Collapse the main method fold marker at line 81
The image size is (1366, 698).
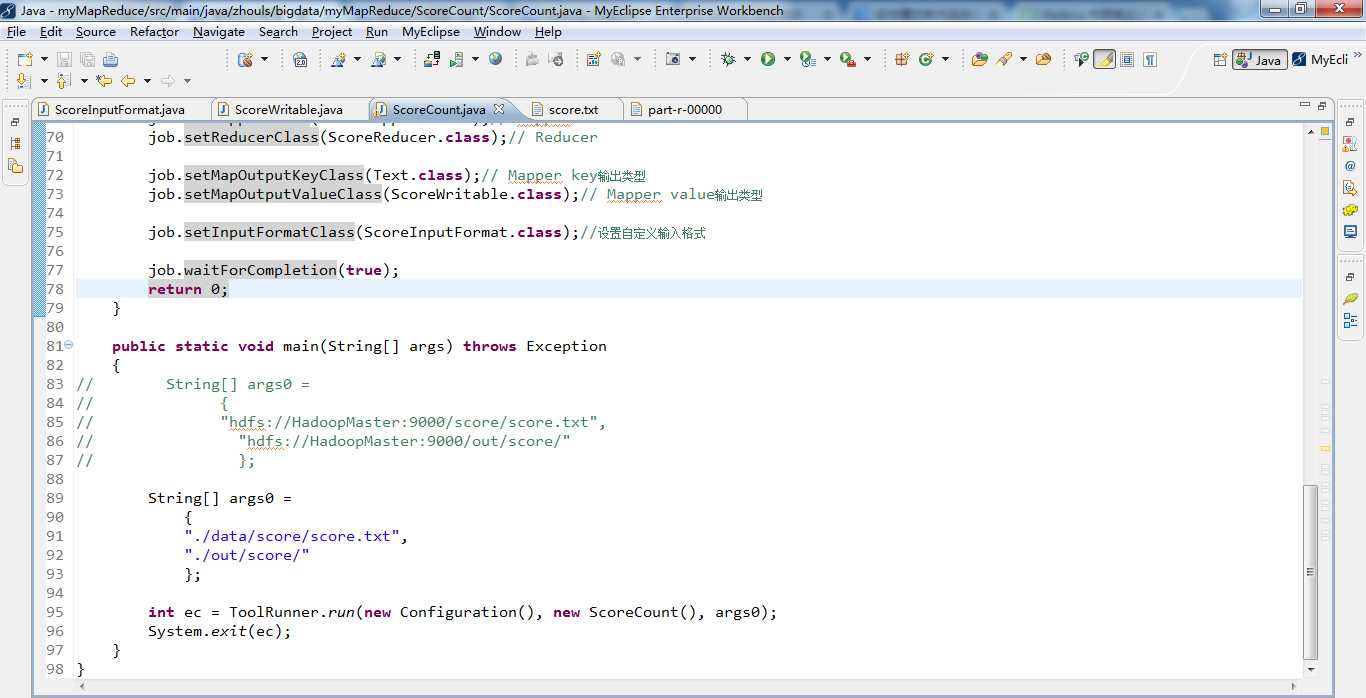[69, 345]
